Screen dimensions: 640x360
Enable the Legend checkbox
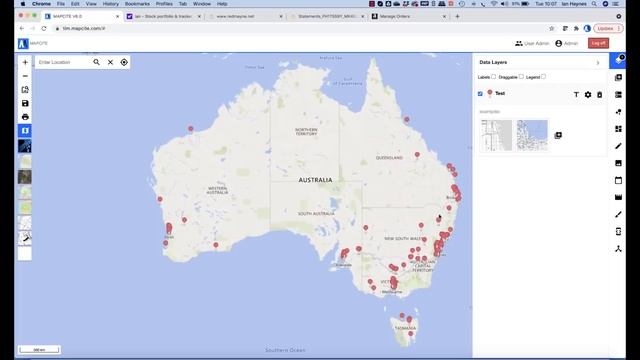(544, 76)
